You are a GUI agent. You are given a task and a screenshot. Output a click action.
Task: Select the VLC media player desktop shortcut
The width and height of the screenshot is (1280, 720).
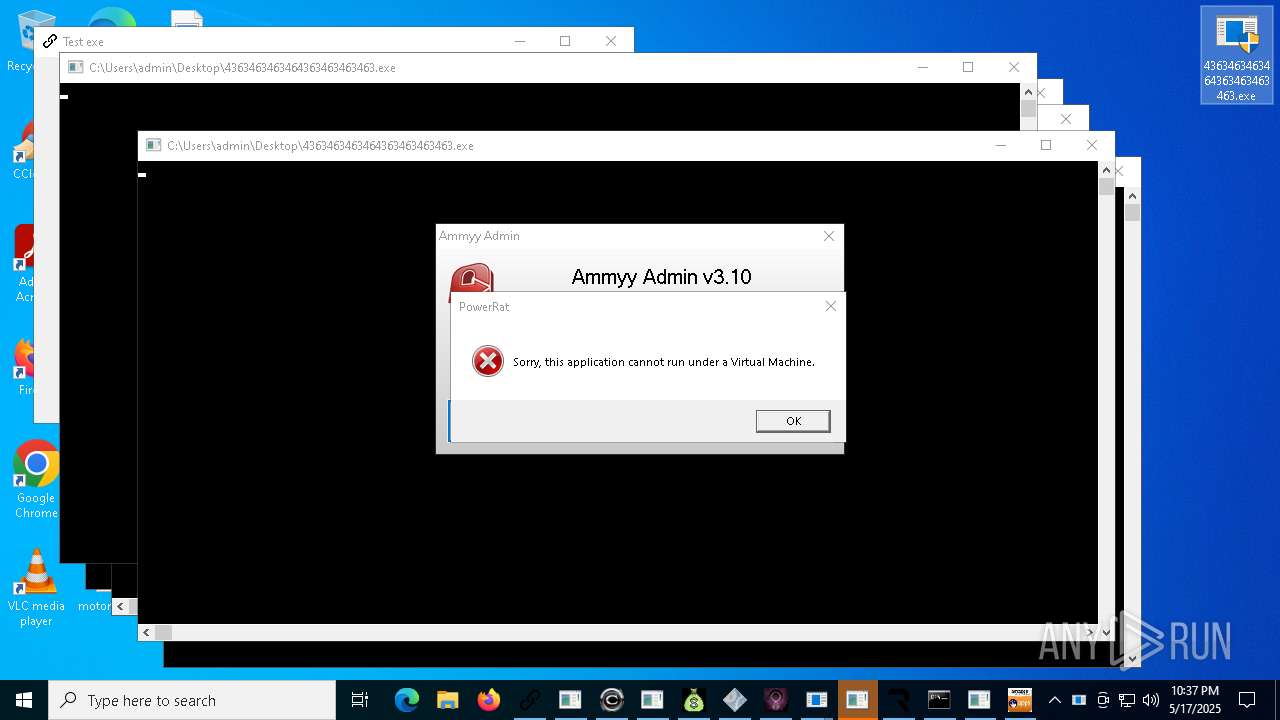[36, 588]
